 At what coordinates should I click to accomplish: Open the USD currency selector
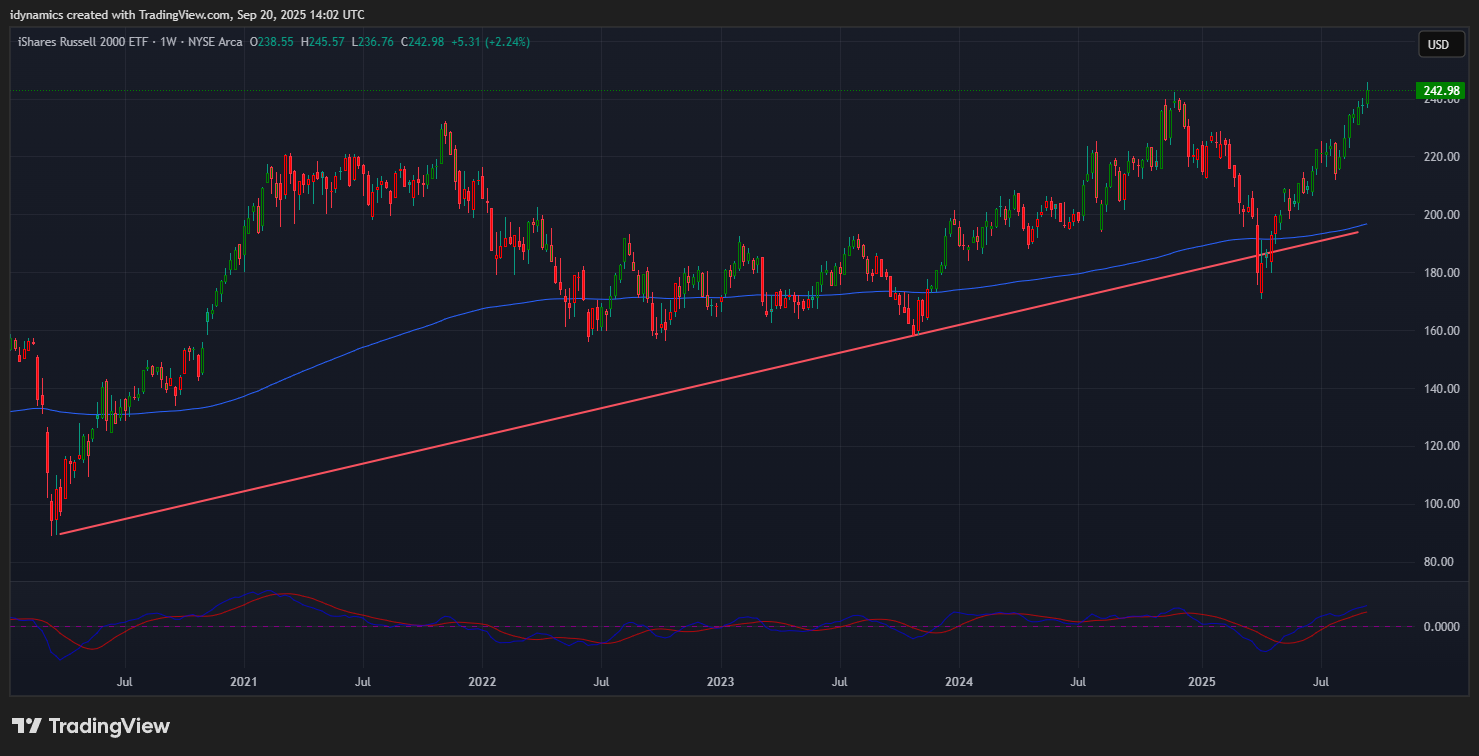(1438, 44)
